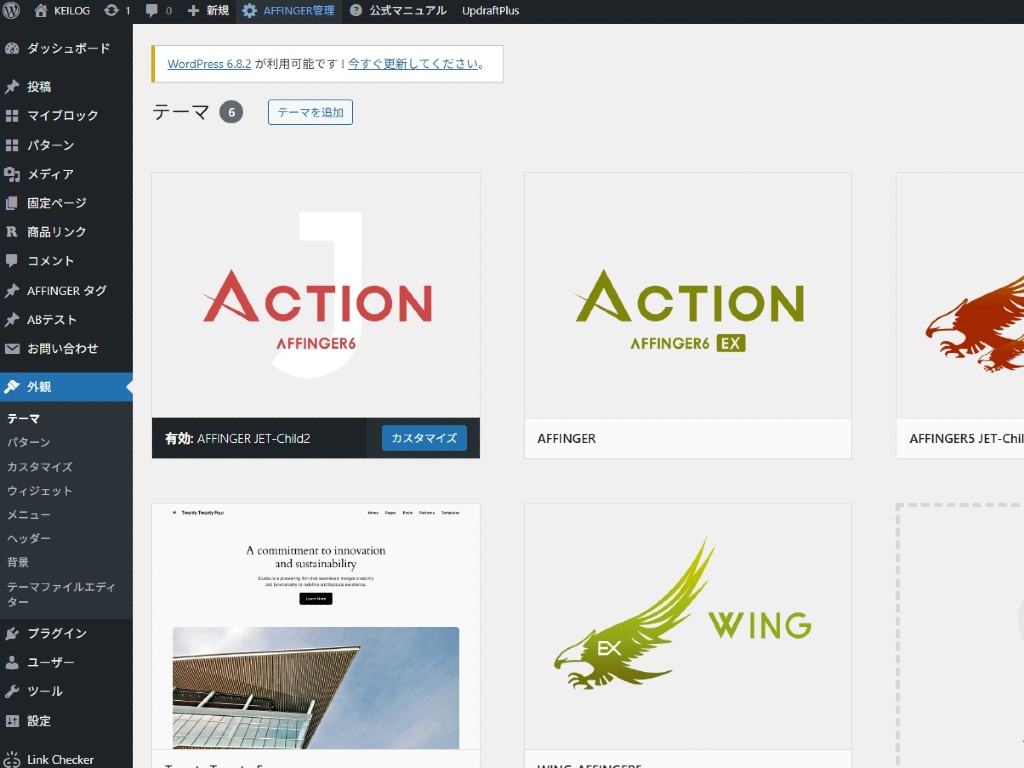Click the AFFINGER theme name label
This screenshot has width=1024, height=768.
pyautogui.click(x=567, y=439)
